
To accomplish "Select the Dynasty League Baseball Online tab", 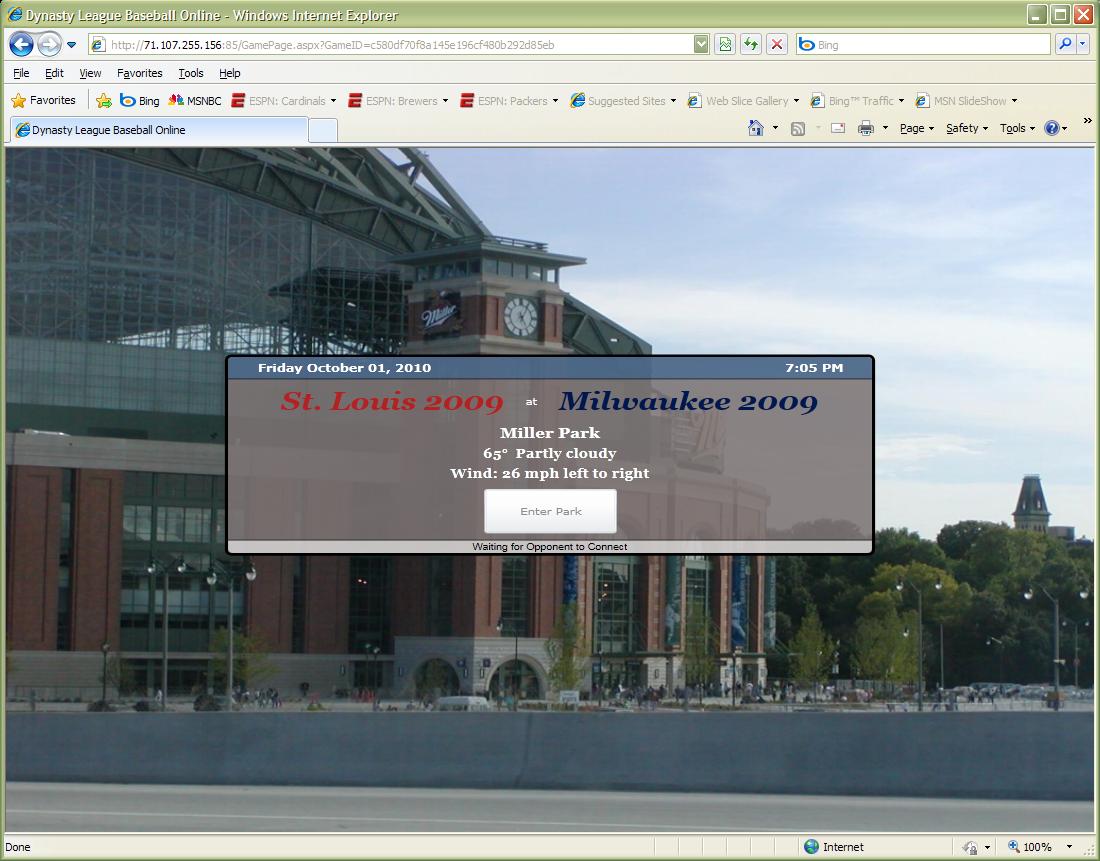I will pos(160,130).
